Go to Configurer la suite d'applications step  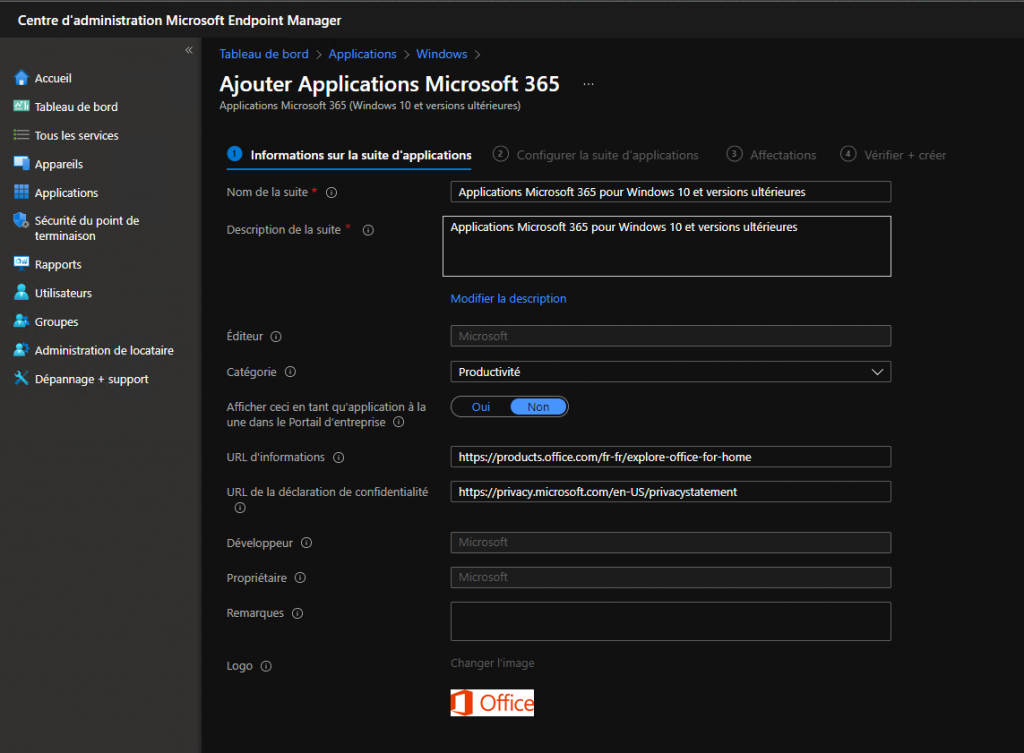click(596, 155)
